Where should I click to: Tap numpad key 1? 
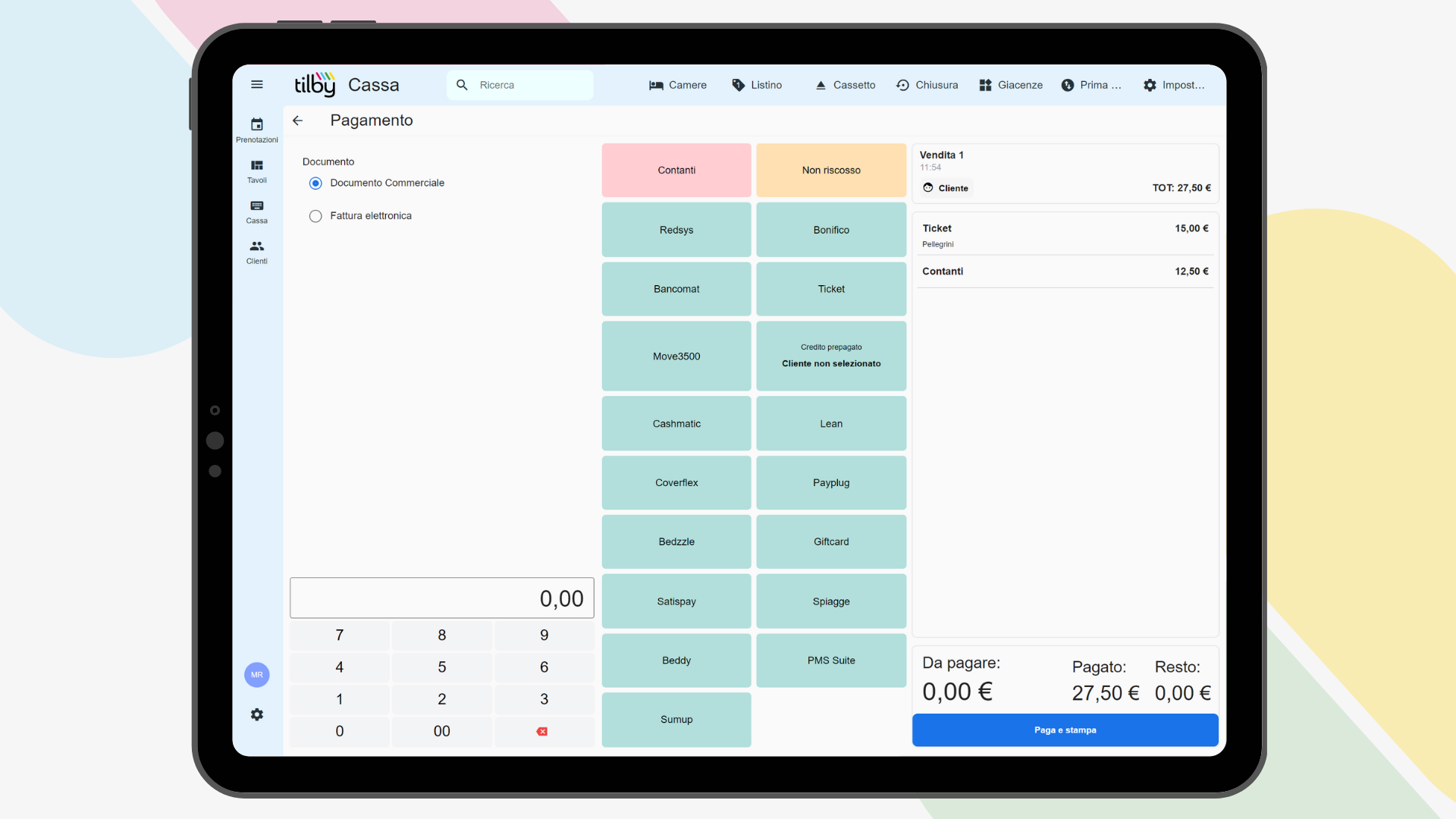coord(340,699)
